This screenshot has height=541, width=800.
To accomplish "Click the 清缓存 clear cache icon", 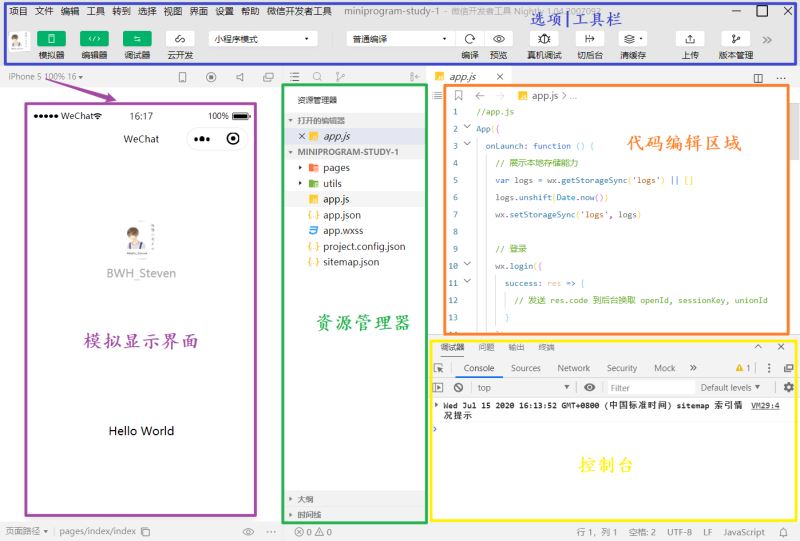I will pos(631,39).
